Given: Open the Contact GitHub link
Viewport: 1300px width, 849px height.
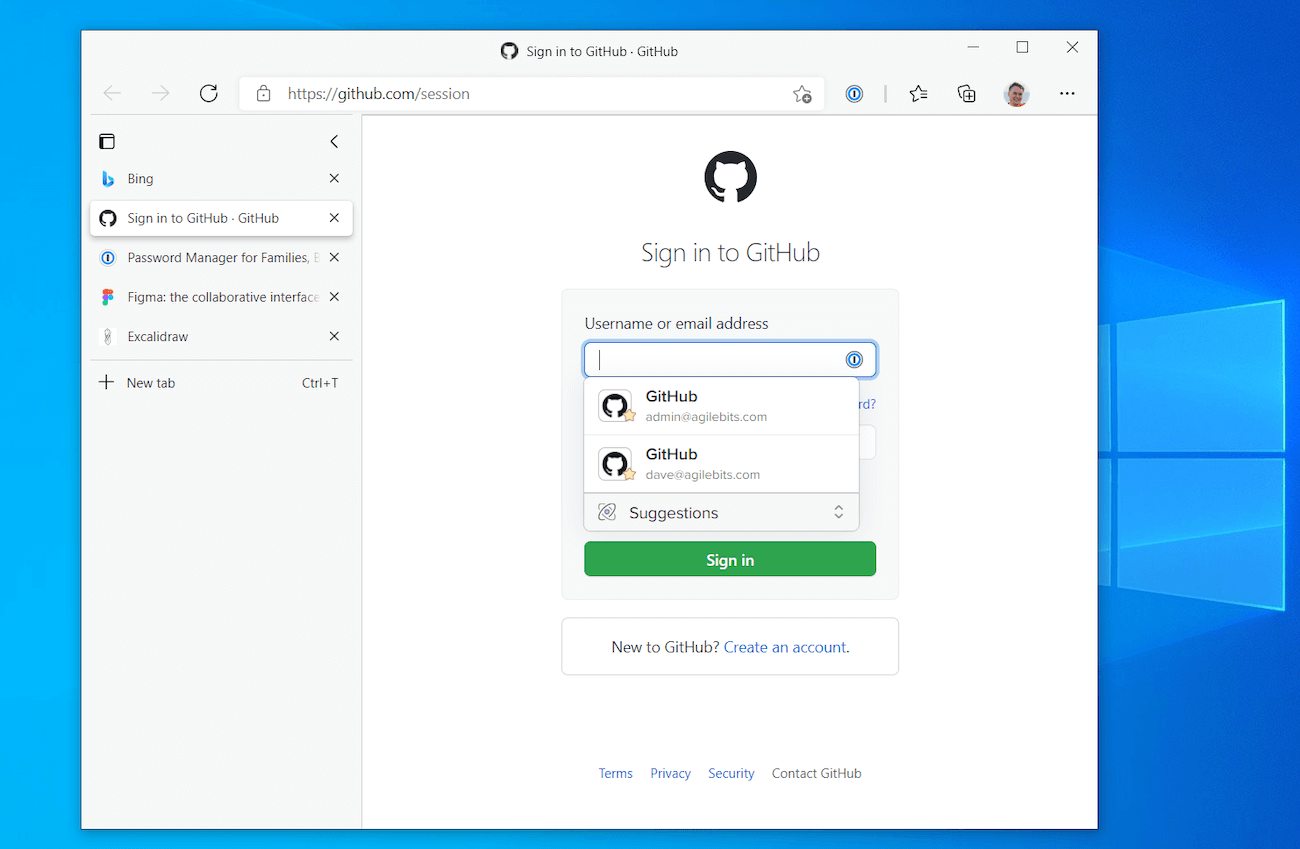Looking at the screenshot, I should point(816,773).
